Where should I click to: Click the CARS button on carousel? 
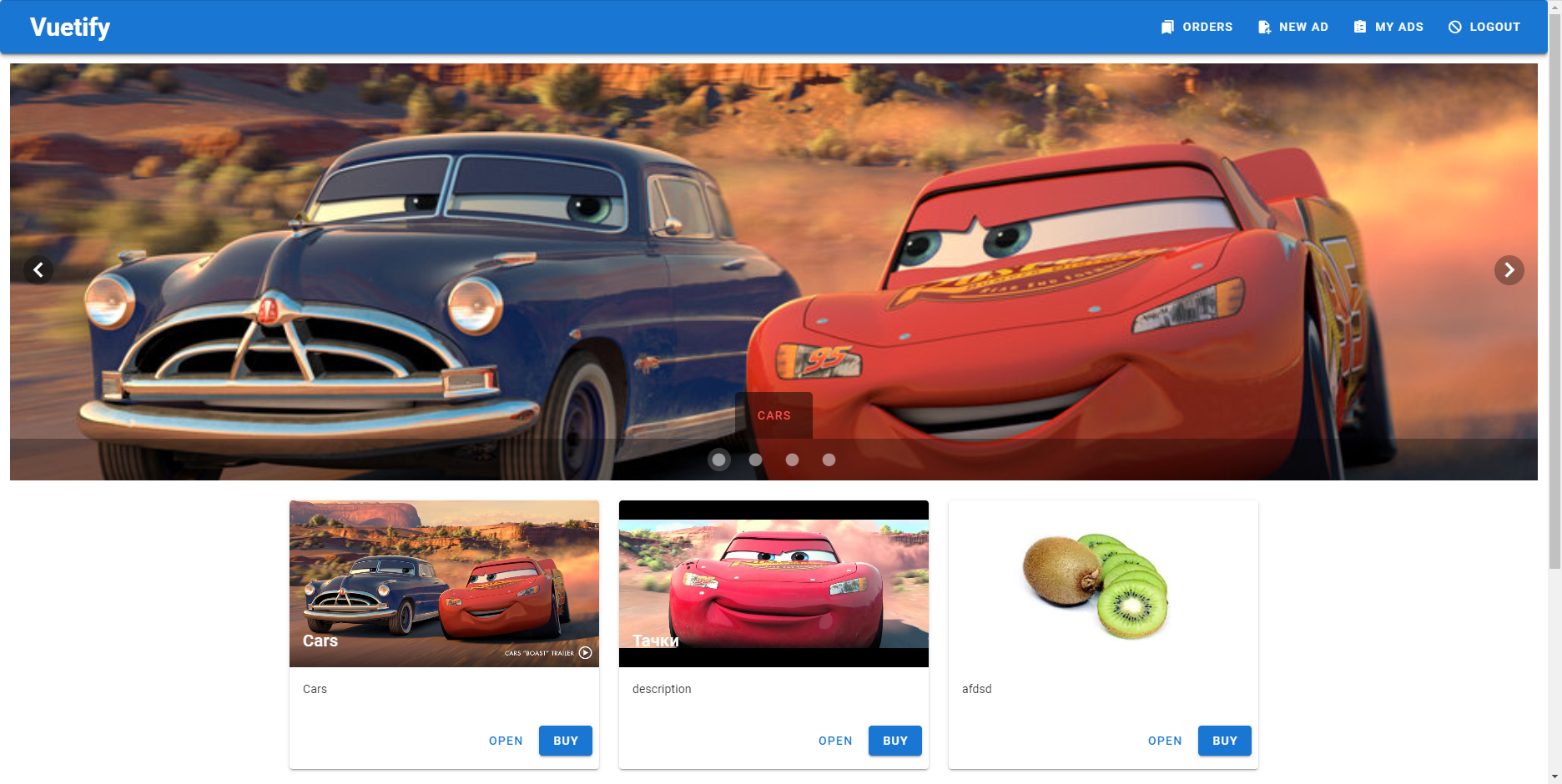[x=773, y=415]
